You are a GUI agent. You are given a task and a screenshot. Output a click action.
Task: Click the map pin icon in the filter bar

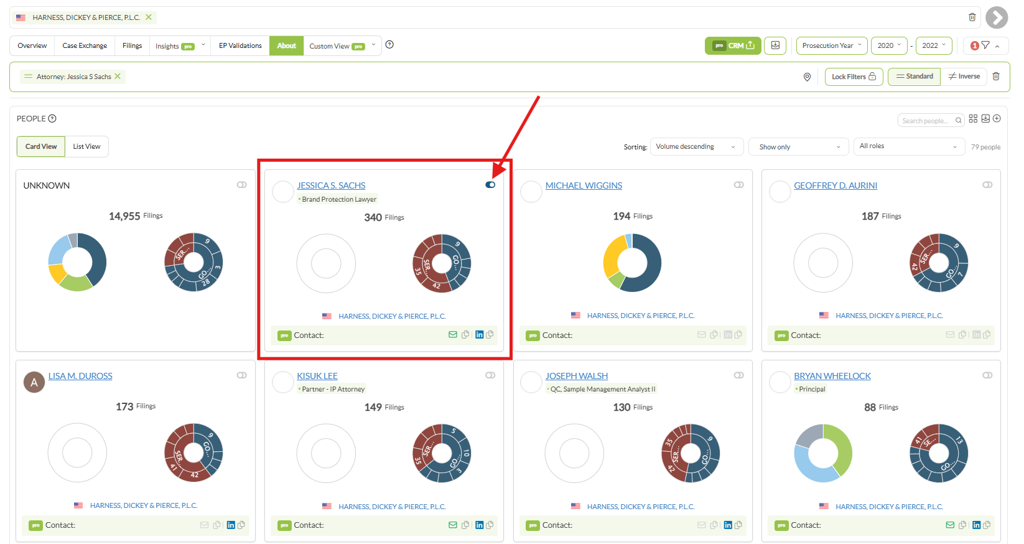(x=807, y=77)
